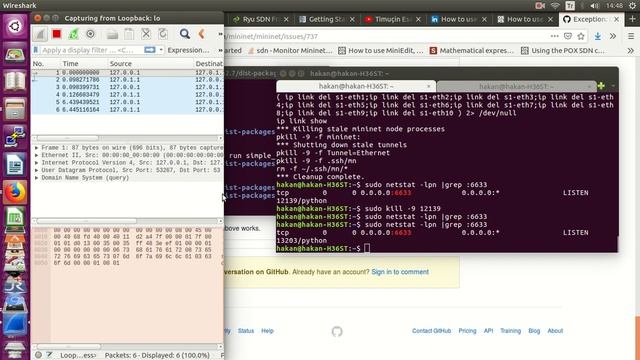Open the Firefox hamburger menu
This screenshot has width=640, height=360.
pos(631,36)
